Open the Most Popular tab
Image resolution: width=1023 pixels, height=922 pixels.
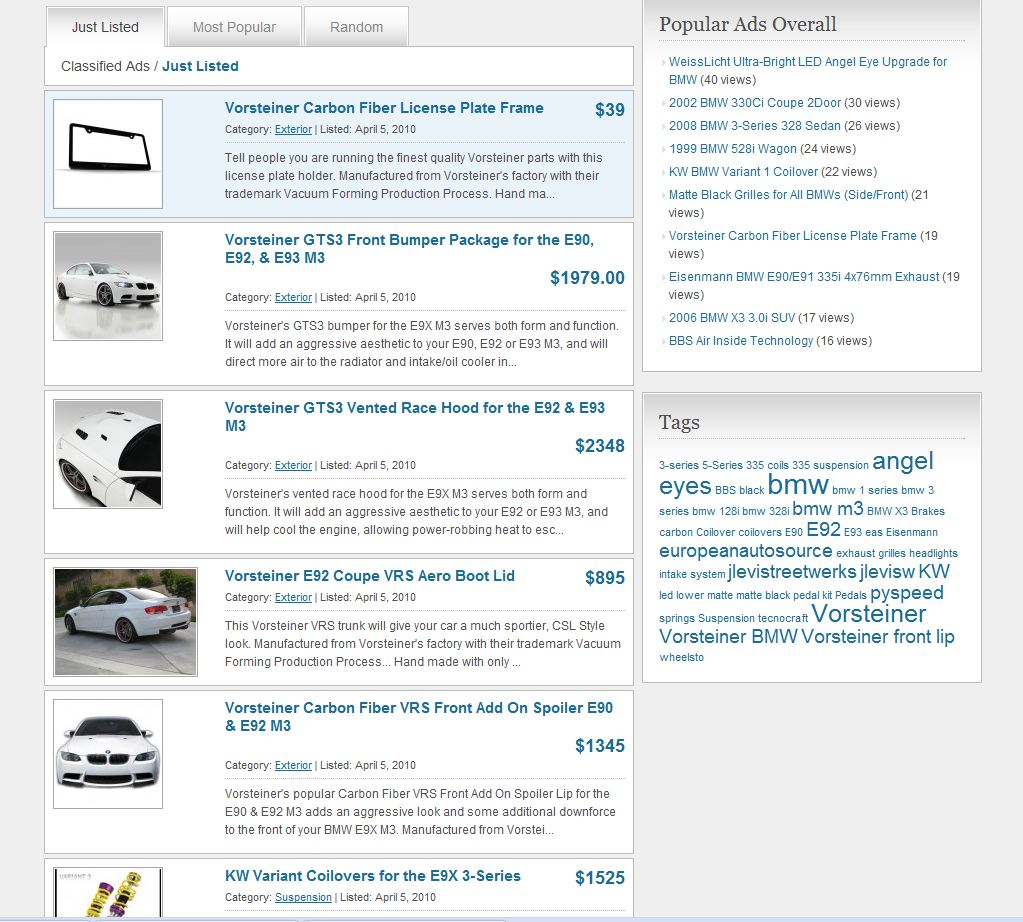[234, 27]
